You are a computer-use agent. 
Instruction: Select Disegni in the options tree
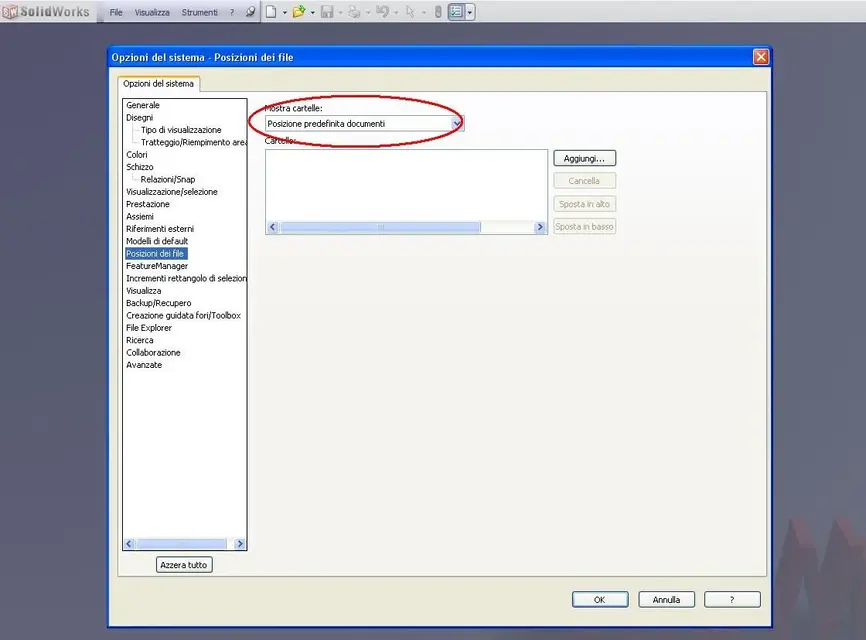(x=139, y=118)
